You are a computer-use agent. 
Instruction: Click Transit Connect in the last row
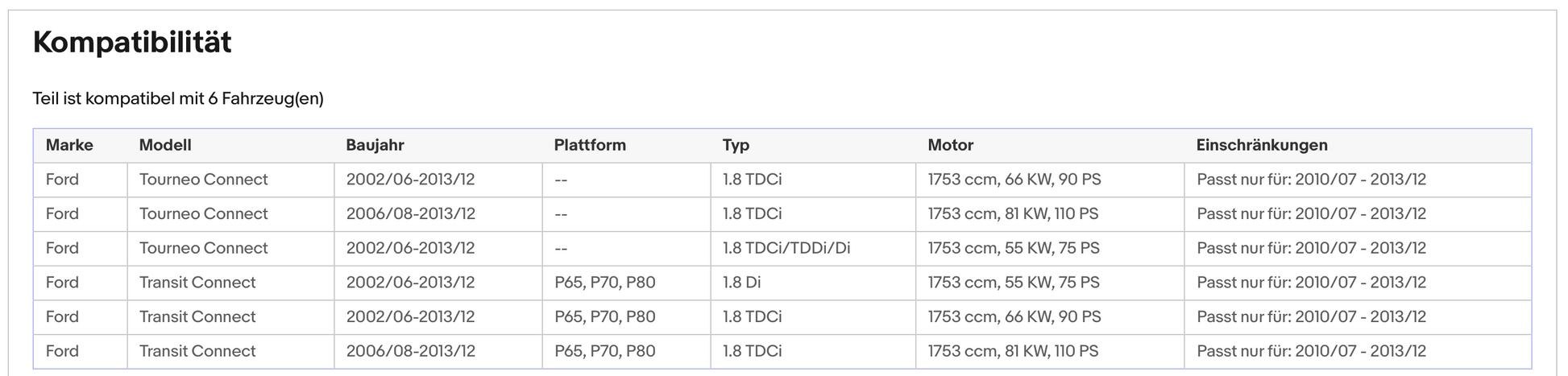197,351
